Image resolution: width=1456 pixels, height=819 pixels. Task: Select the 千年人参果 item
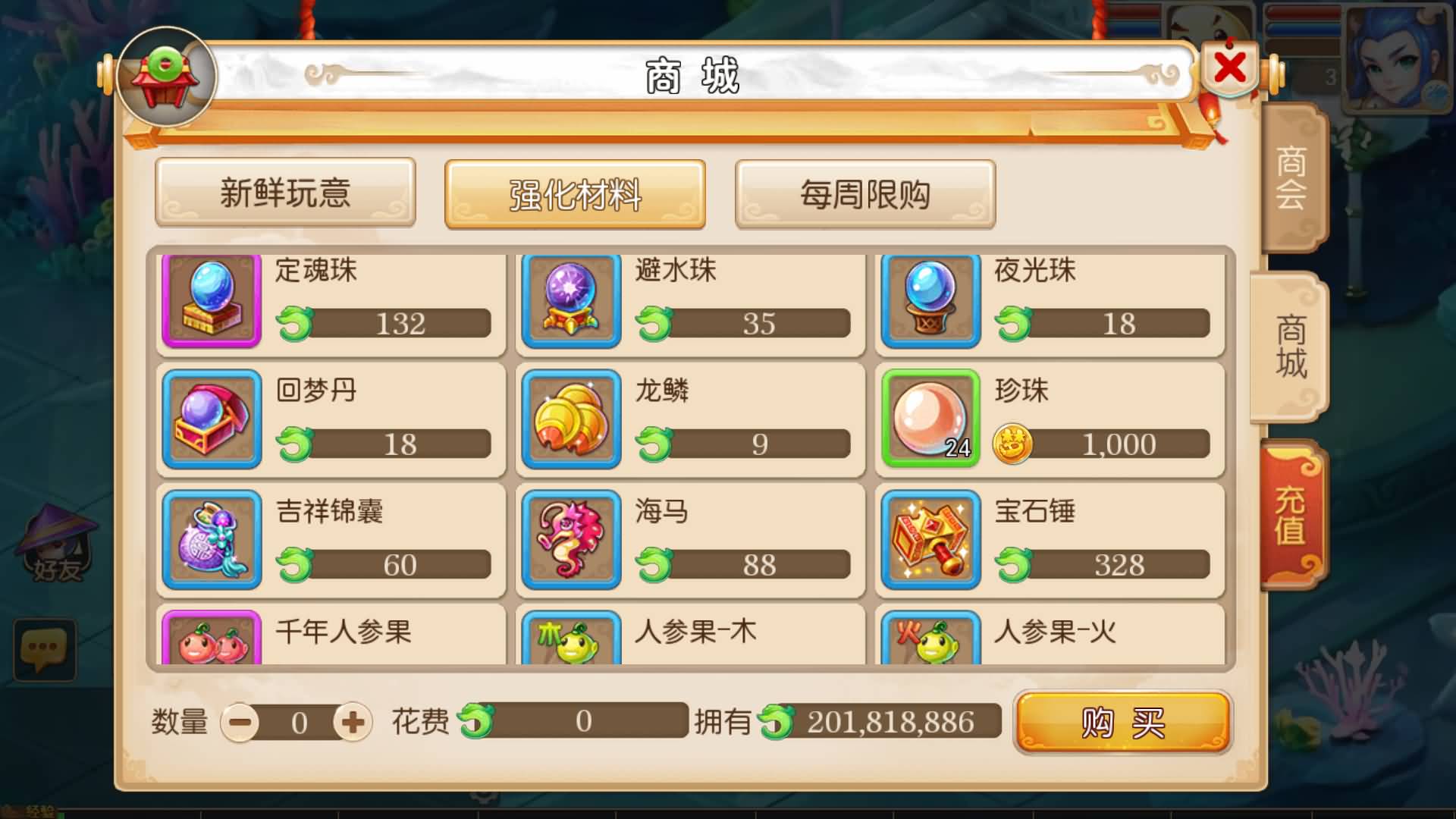coord(331,634)
